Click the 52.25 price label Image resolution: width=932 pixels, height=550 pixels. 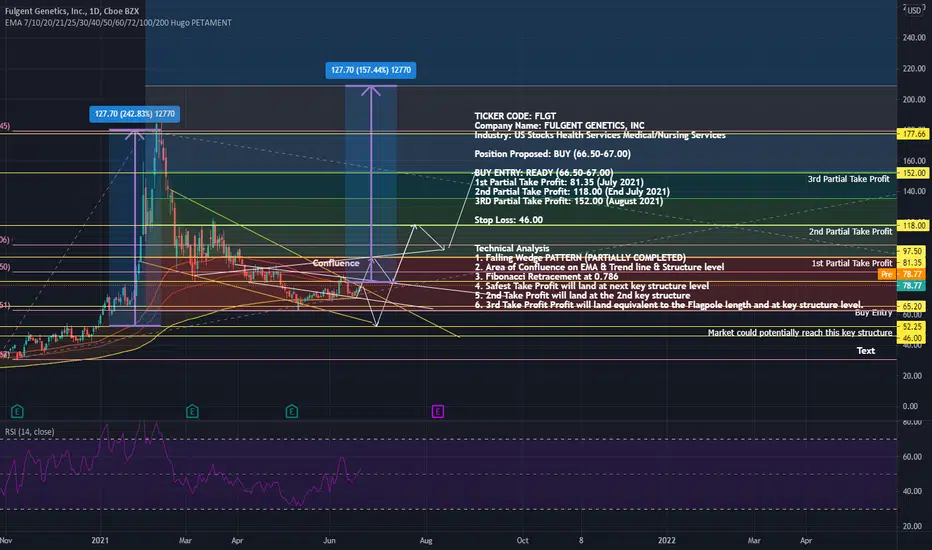[912, 327]
